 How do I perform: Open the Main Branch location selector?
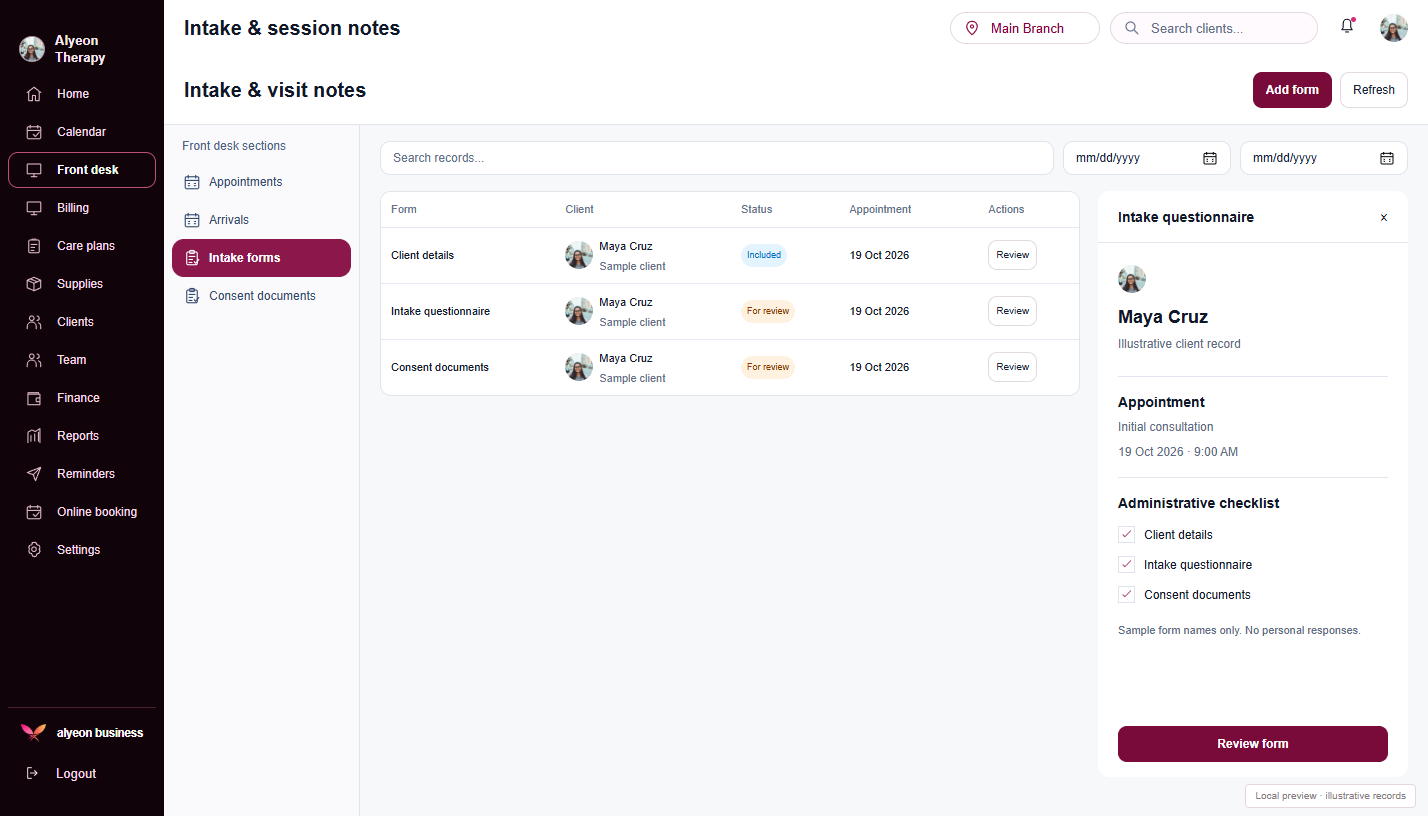tap(1025, 28)
